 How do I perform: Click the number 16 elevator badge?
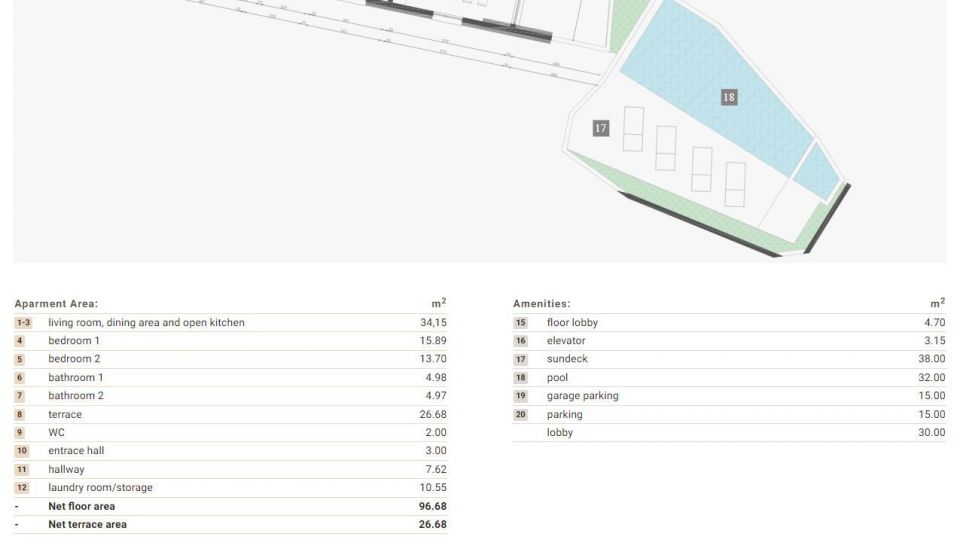click(x=520, y=341)
